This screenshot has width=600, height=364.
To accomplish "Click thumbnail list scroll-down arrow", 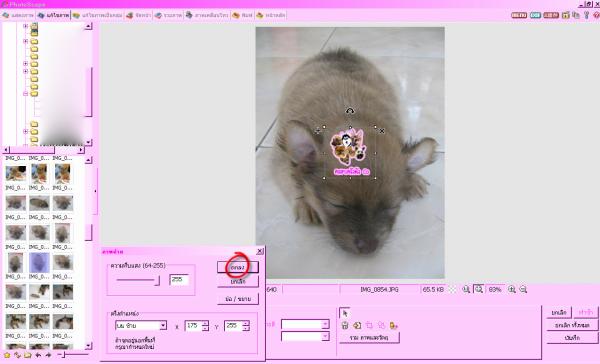I will [x=88, y=346].
